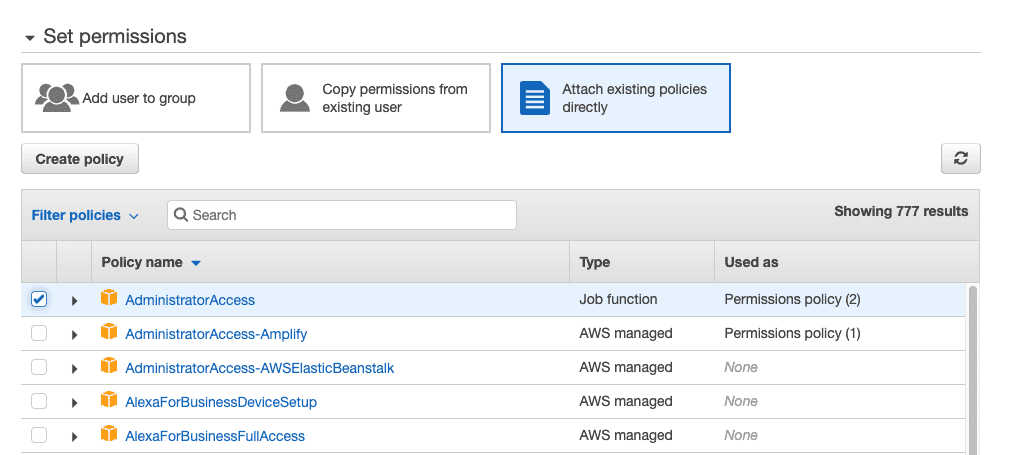Expand the AdministratorAccess policy row details
Viewport: 1011px width, 455px height.
point(74,300)
